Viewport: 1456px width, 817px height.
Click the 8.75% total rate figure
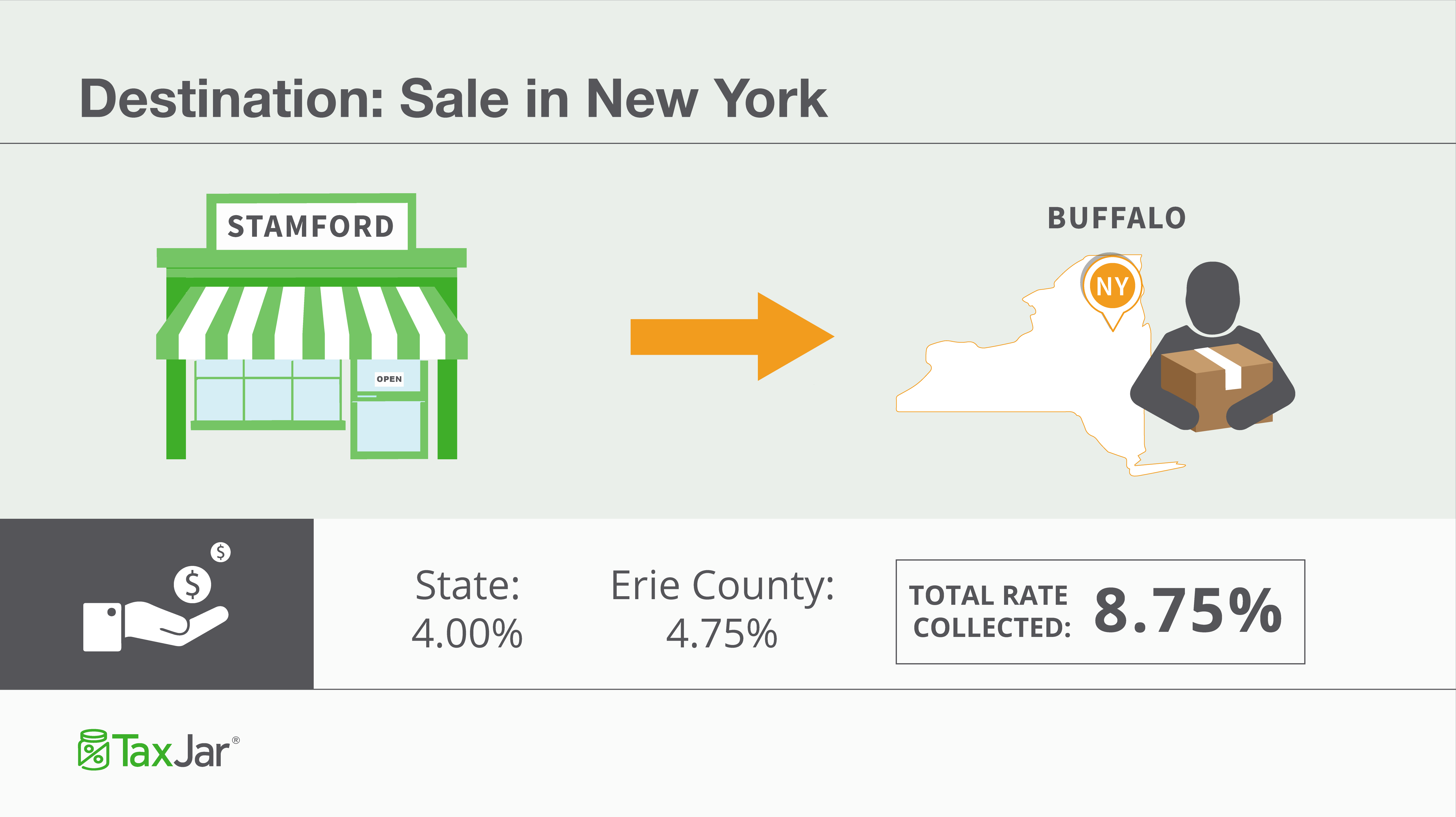1188,611
